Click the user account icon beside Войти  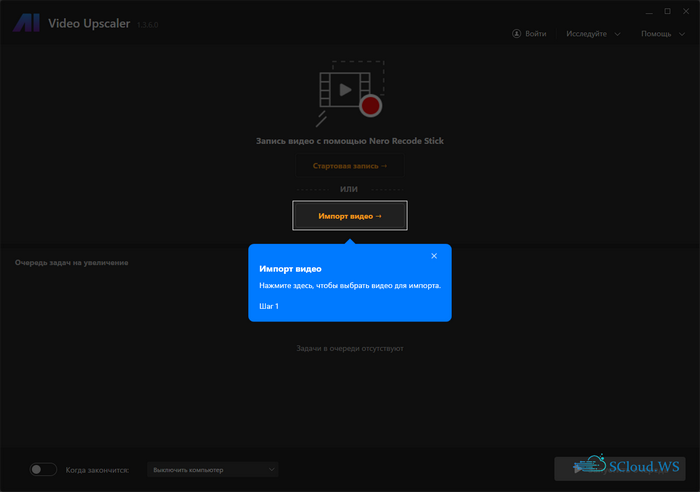[x=515, y=34]
